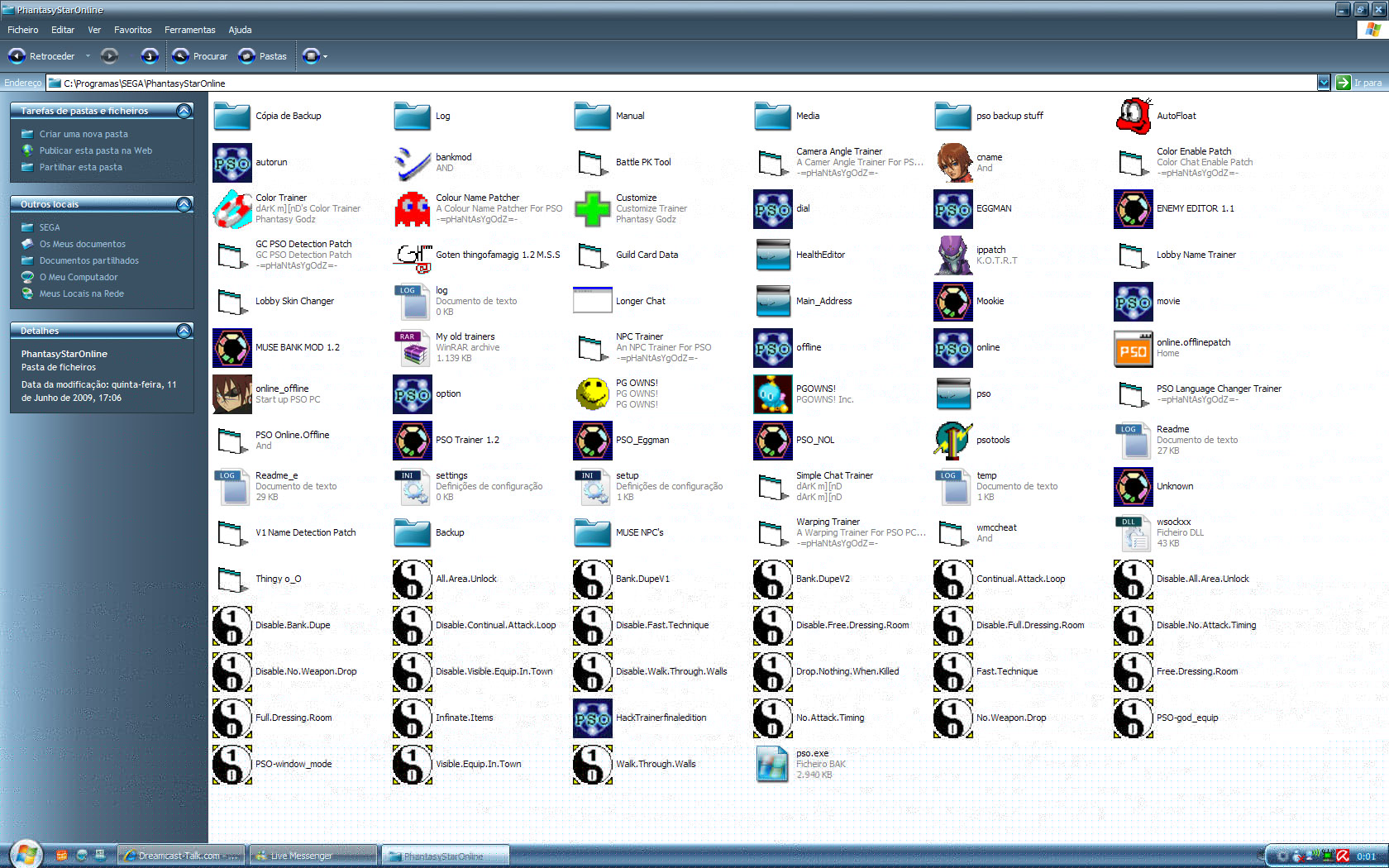Select the online_offline character icon
Image resolution: width=1389 pixels, height=868 pixels.
231,393
